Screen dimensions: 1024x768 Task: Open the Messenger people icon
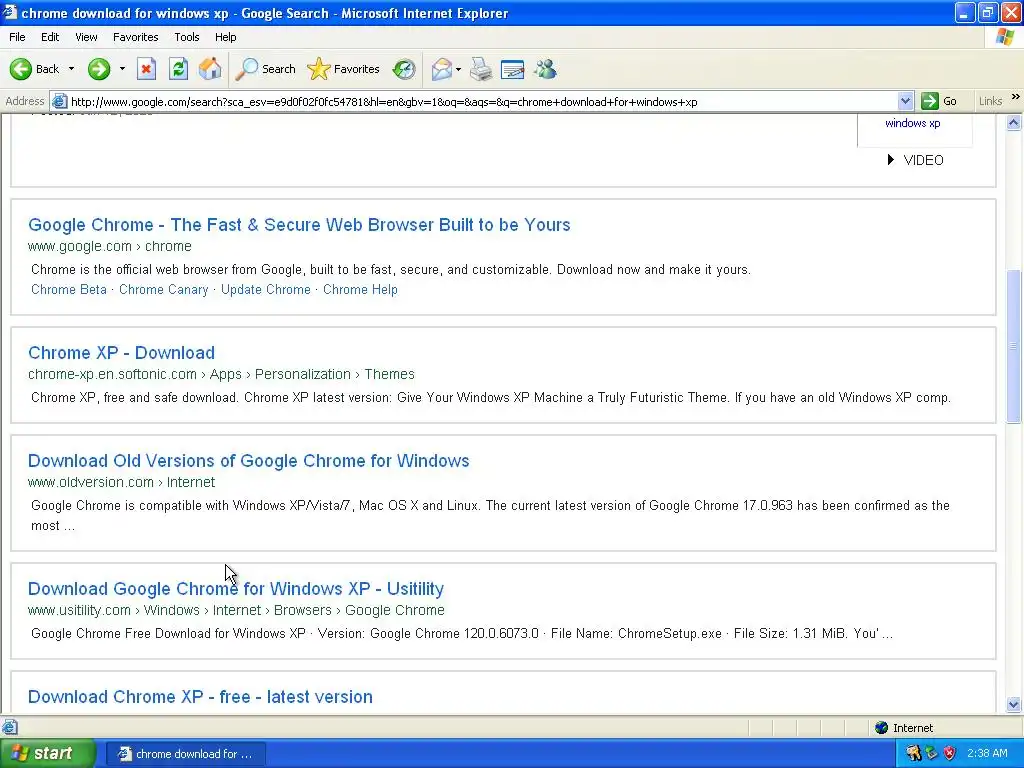pos(545,69)
